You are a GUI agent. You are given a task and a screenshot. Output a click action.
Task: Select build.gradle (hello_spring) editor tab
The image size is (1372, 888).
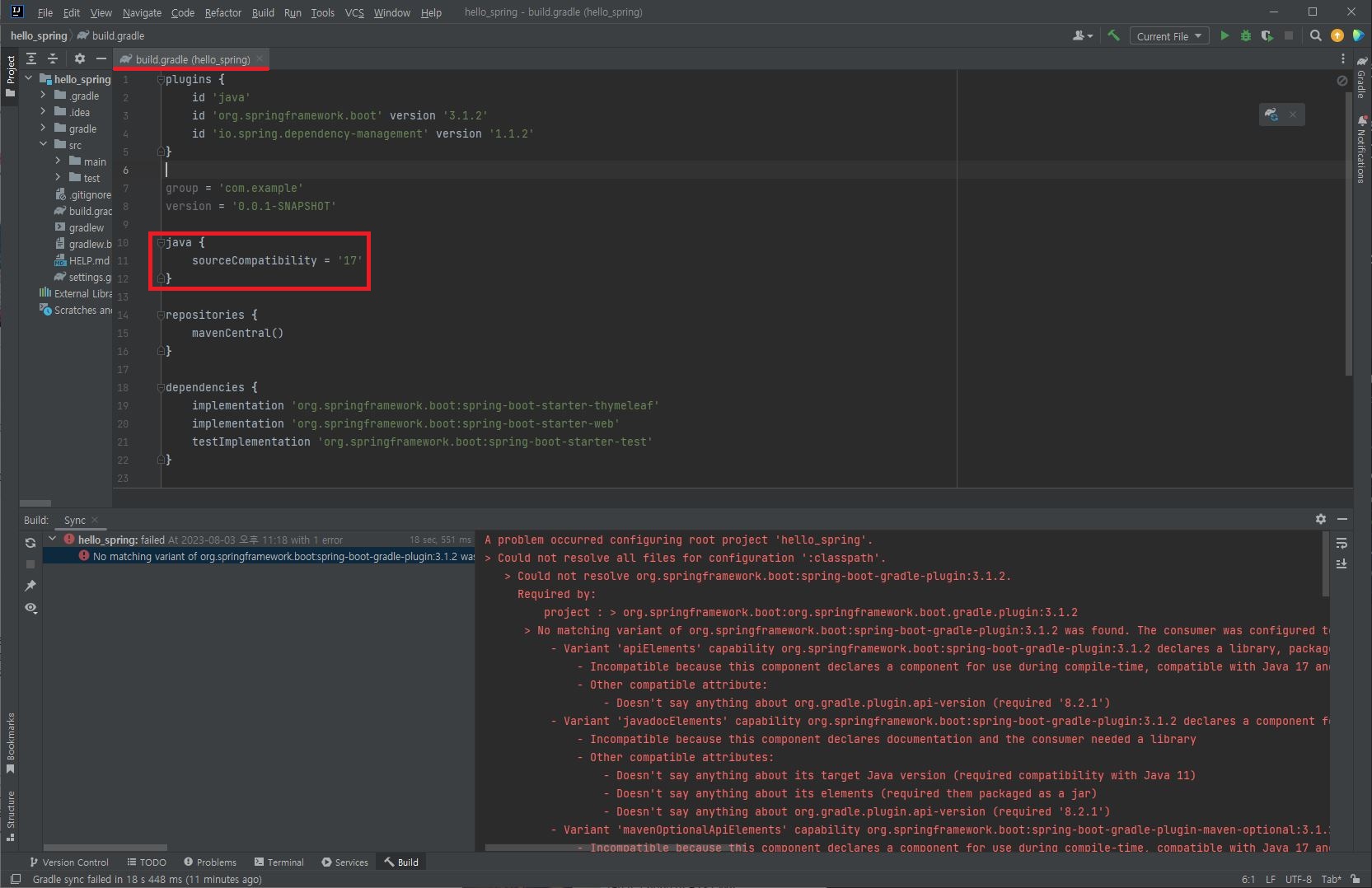pos(192,59)
